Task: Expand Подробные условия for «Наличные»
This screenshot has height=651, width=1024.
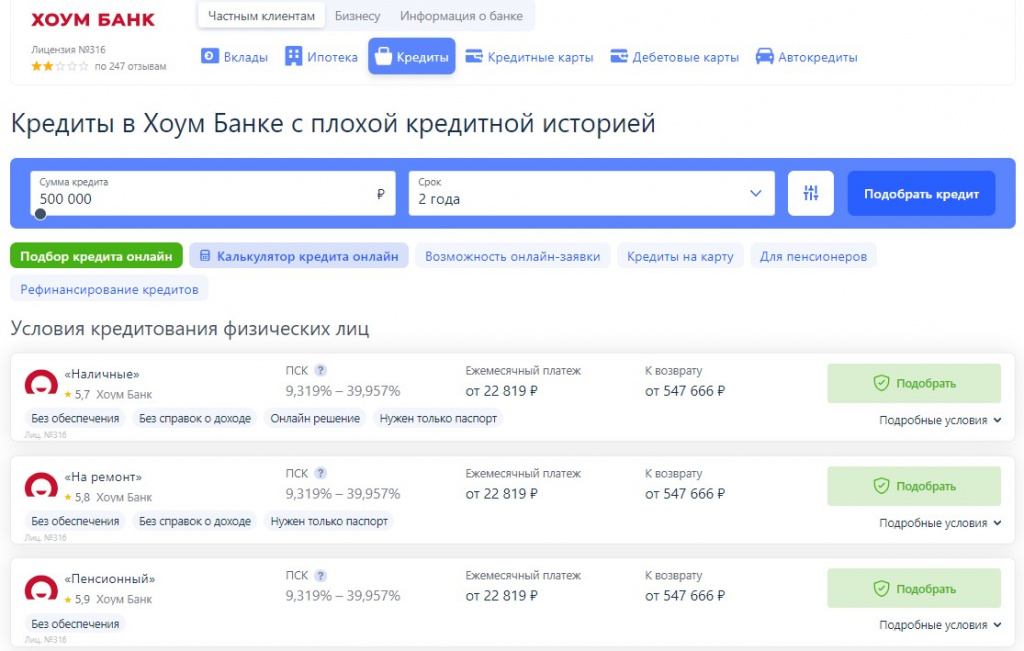Action: coord(940,420)
